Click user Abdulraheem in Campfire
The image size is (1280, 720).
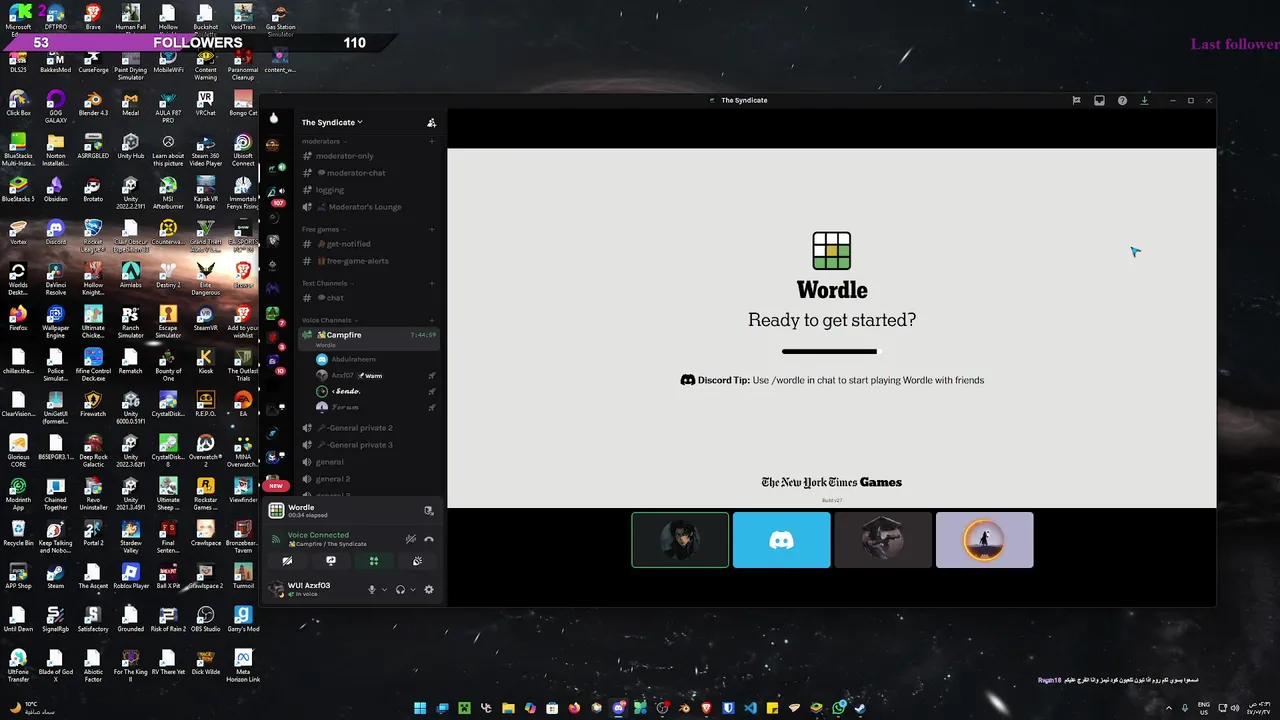[376, 359]
